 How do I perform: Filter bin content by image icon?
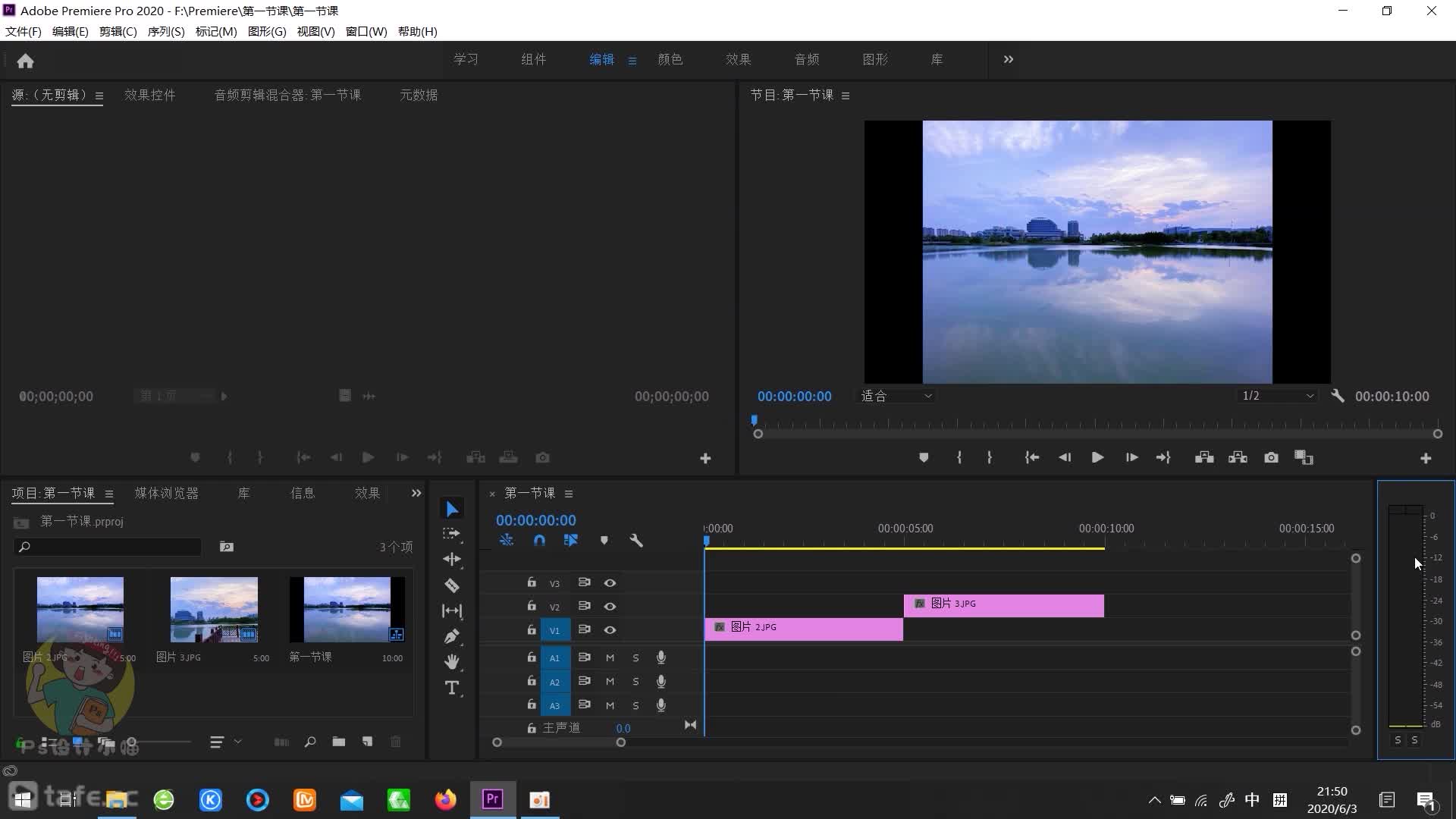click(x=227, y=547)
